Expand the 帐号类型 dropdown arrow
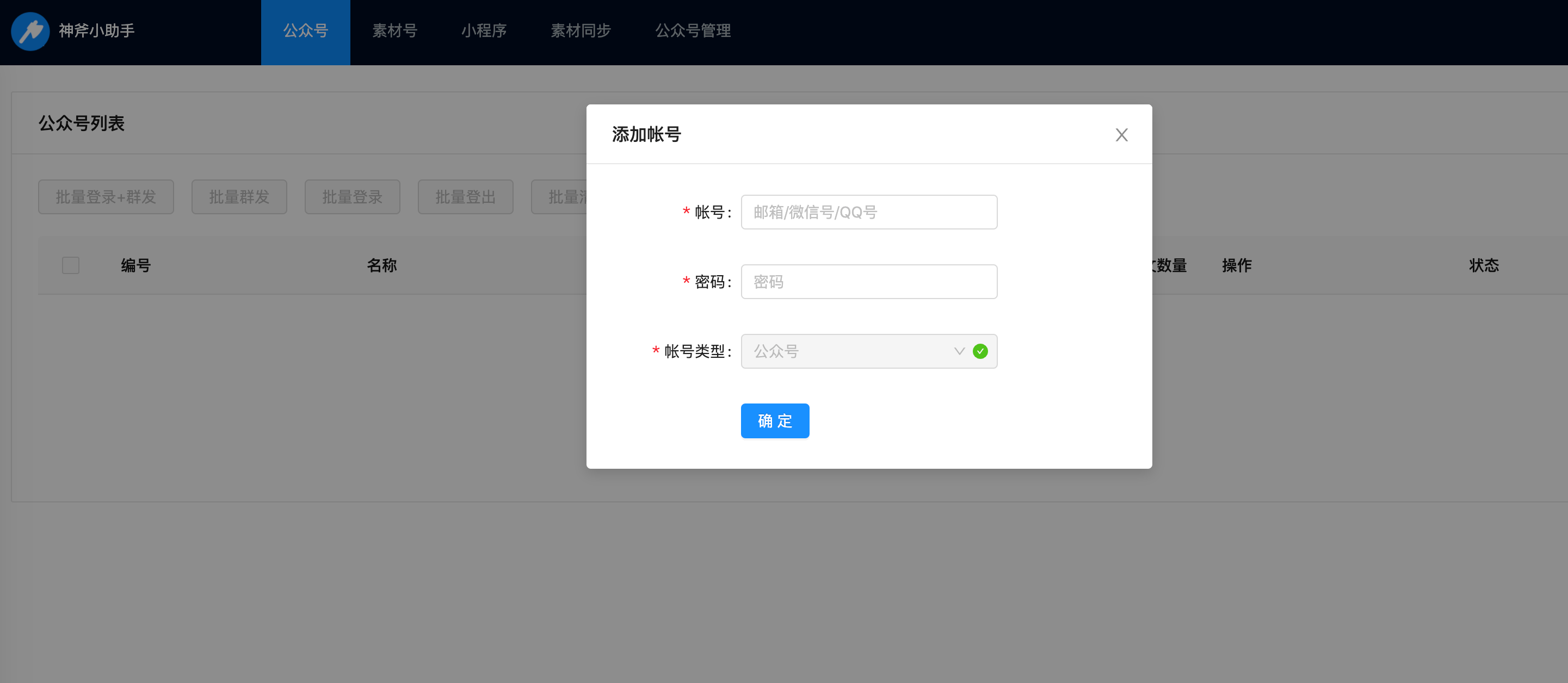This screenshot has height=683, width=1568. tap(959, 351)
